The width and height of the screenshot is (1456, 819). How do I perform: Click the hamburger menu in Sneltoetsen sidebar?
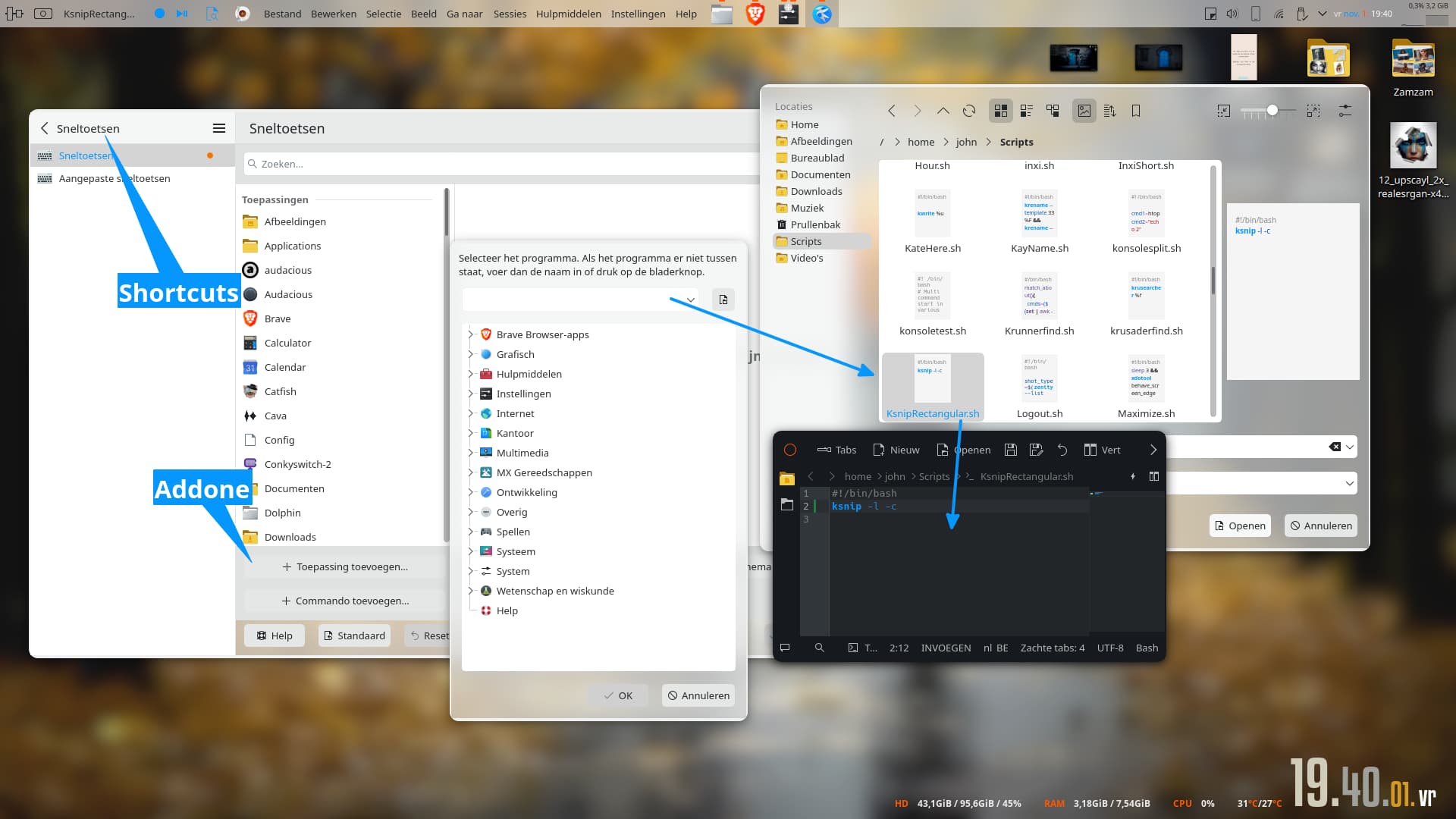coord(219,128)
